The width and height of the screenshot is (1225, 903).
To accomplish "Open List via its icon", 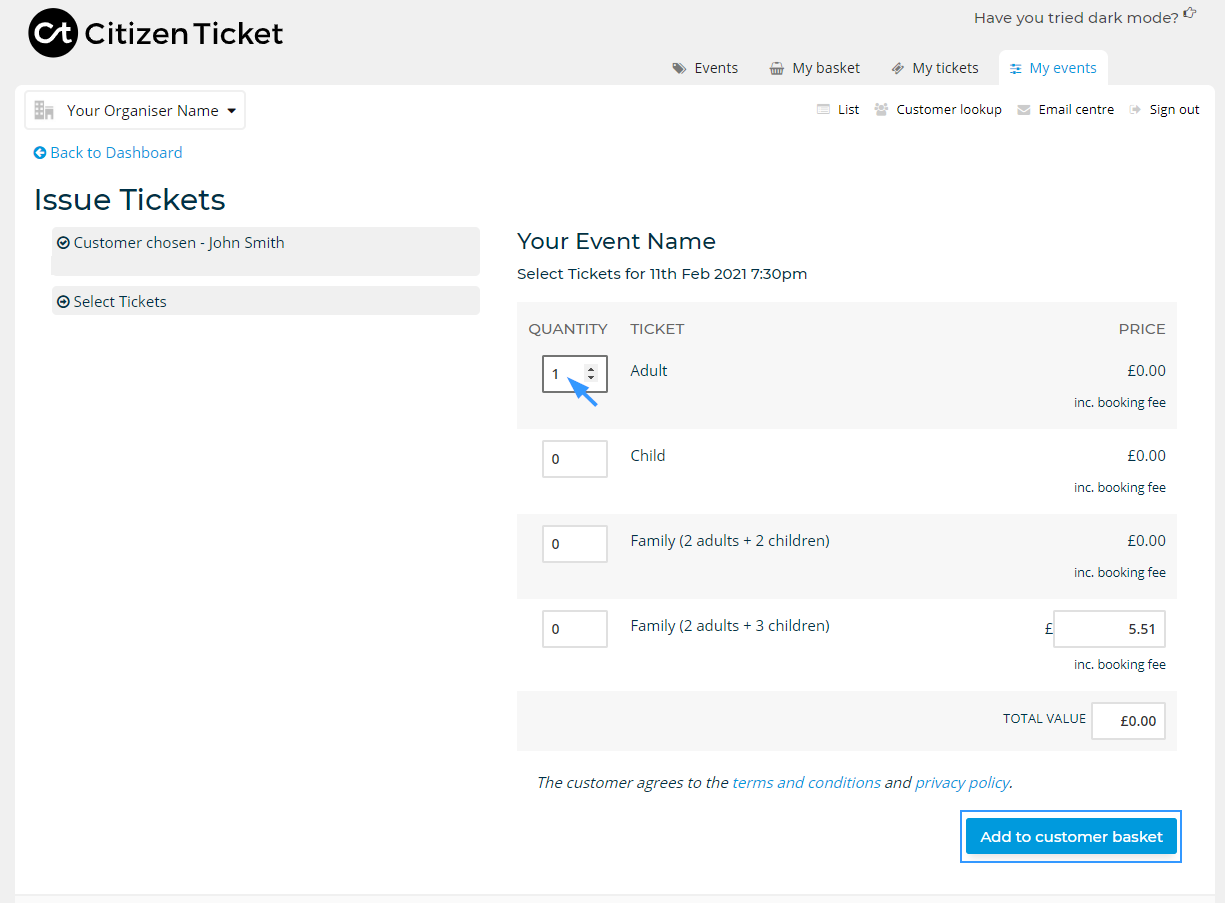I will 823,108.
